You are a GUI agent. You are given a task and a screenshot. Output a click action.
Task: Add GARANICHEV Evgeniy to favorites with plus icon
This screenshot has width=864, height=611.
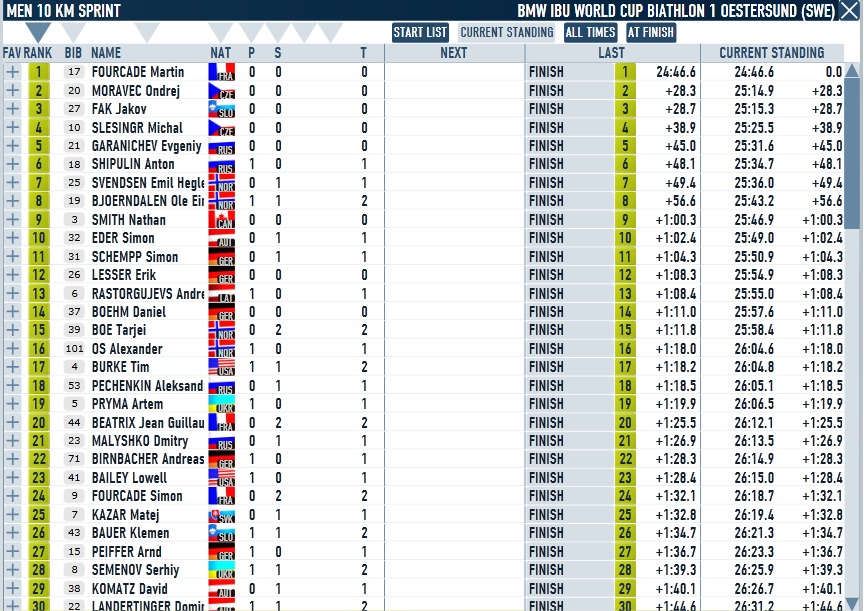coord(12,145)
